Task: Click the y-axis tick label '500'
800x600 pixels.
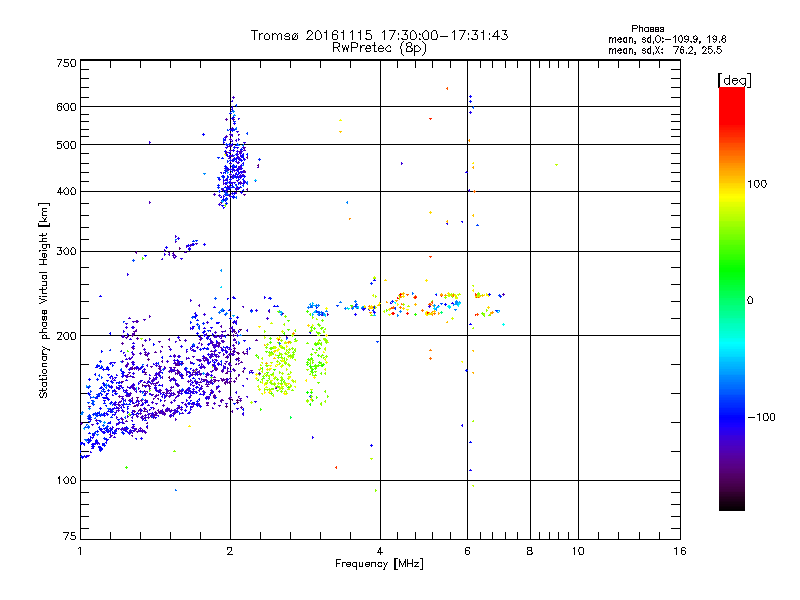Action: [66, 145]
